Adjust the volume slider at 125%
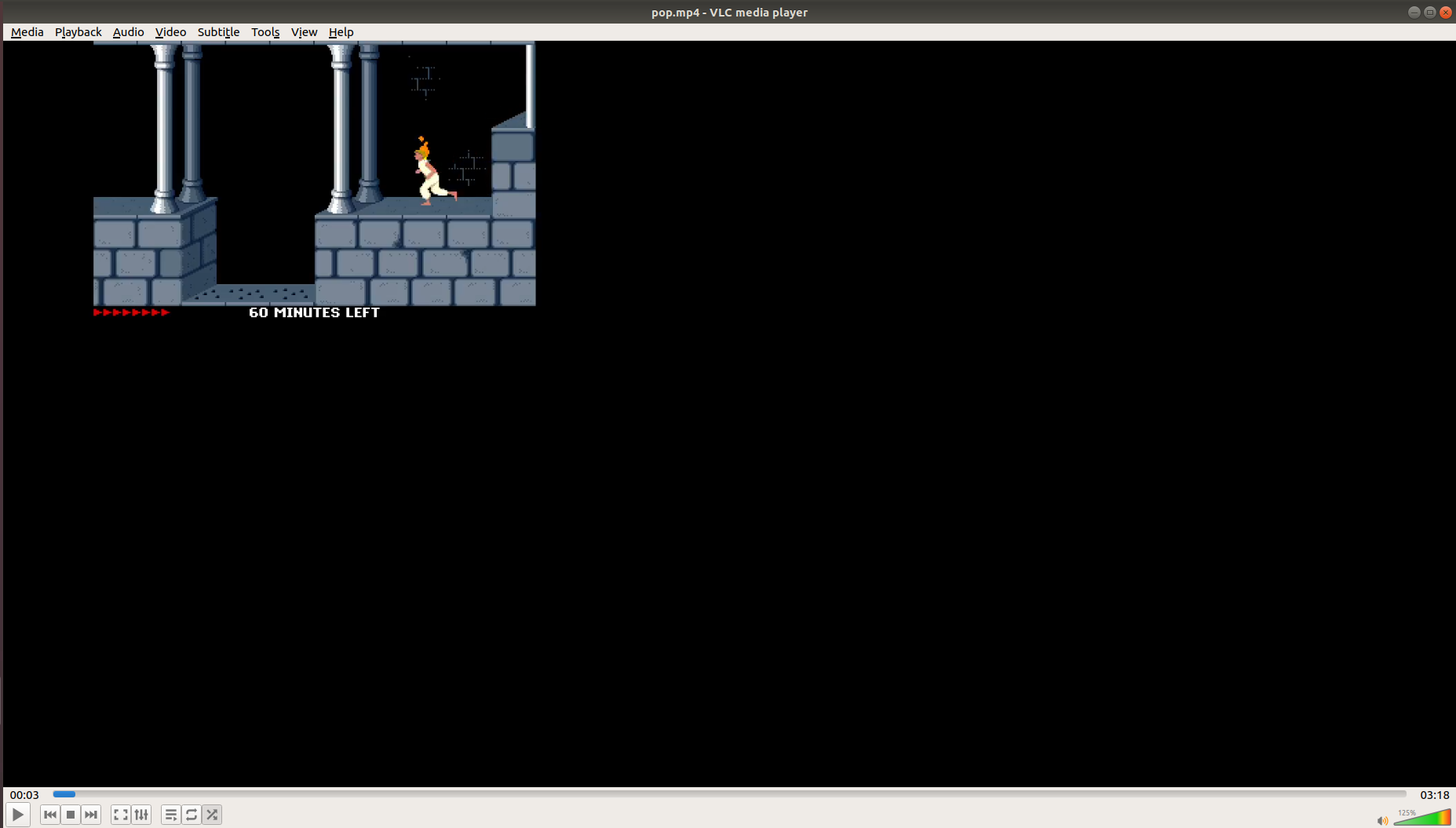The width and height of the screenshot is (1456, 828). point(1422,817)
